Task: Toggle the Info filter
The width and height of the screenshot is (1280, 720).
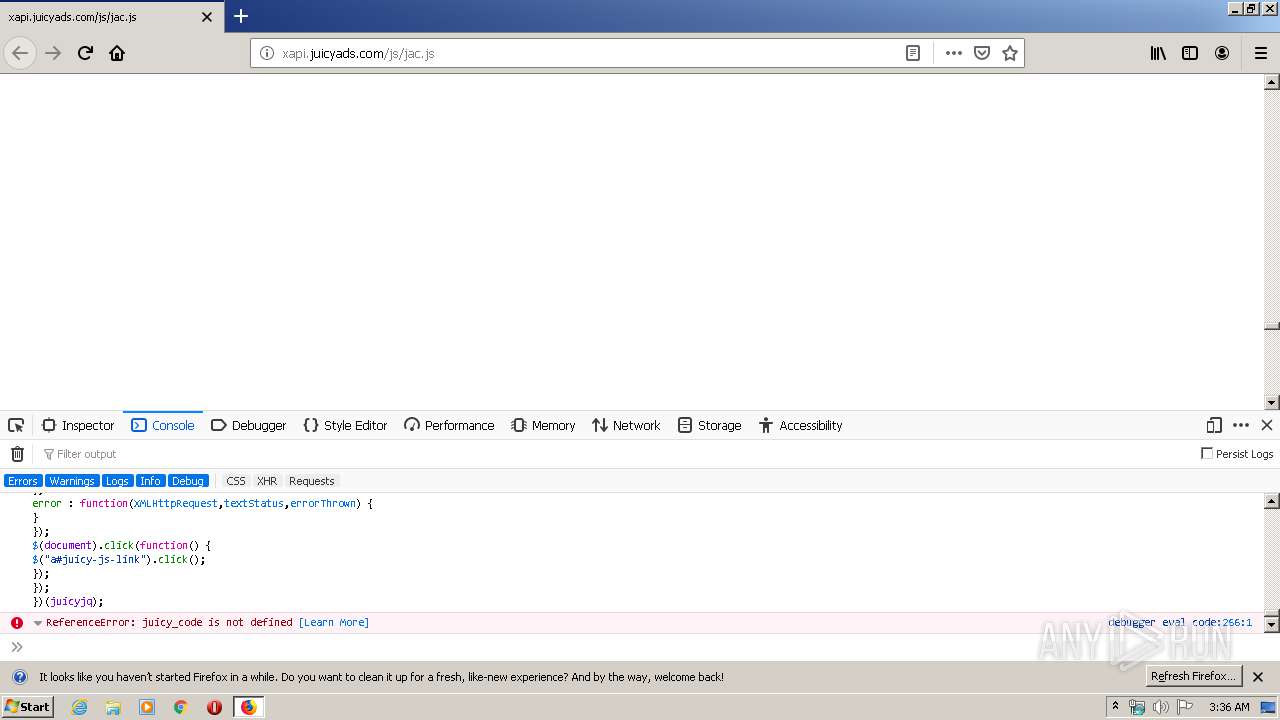Action: coord(150,481)
